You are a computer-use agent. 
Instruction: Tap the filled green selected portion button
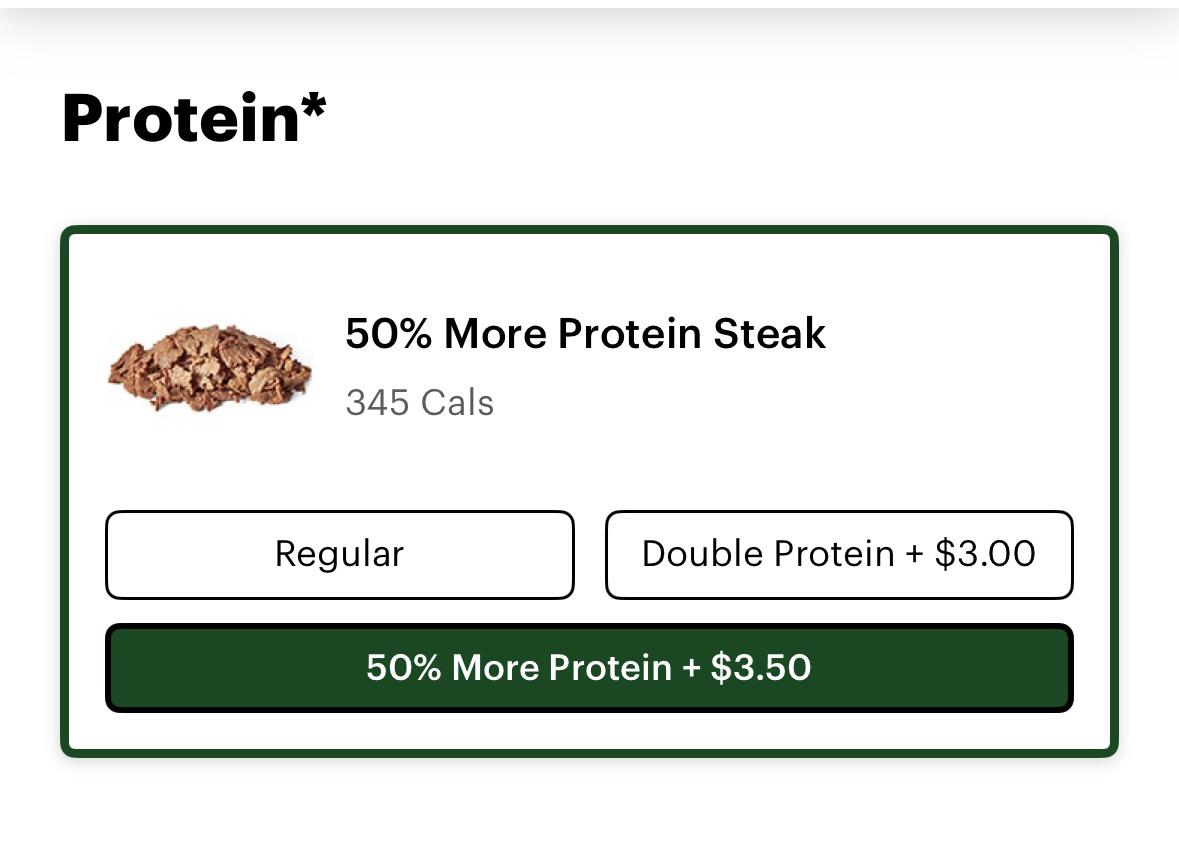click(x=589, y=668)
